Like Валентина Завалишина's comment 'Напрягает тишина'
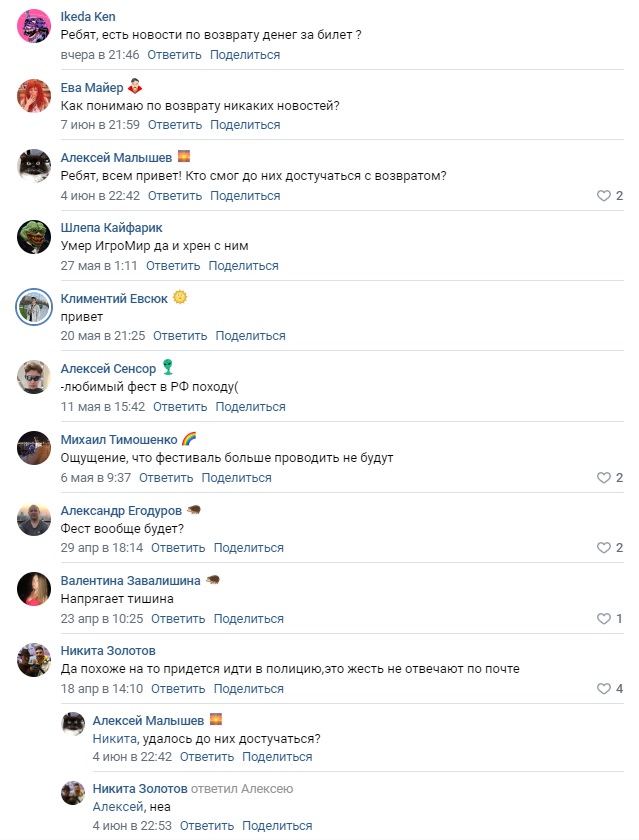This screenshot has width=639, height=840. click(x=604, y=619)
